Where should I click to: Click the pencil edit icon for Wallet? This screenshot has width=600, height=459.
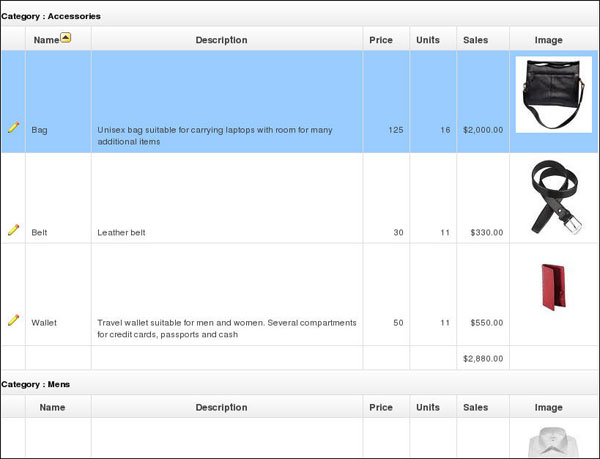tap(13, 320)
